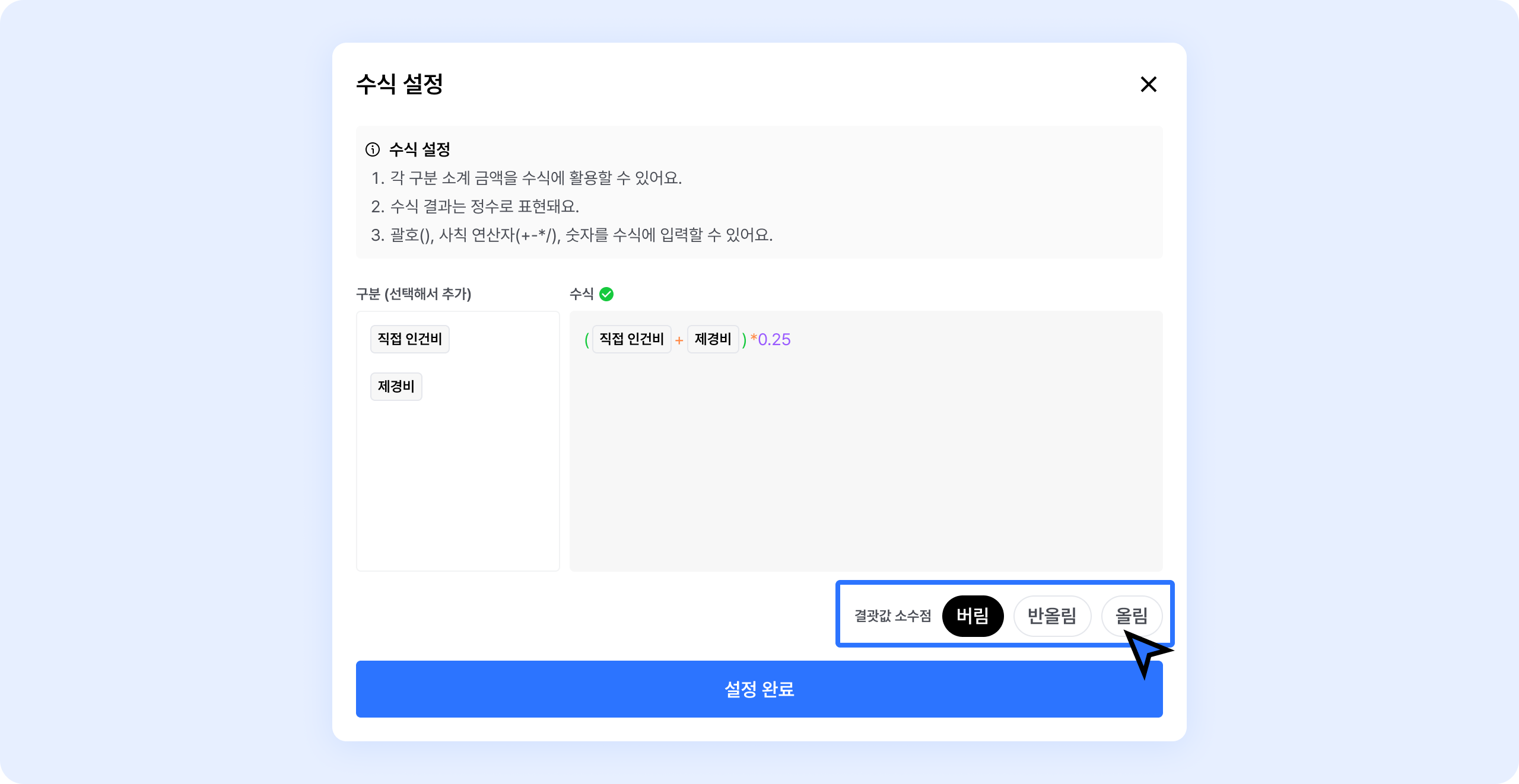Click the info icon beside 수식 설정

372,149
